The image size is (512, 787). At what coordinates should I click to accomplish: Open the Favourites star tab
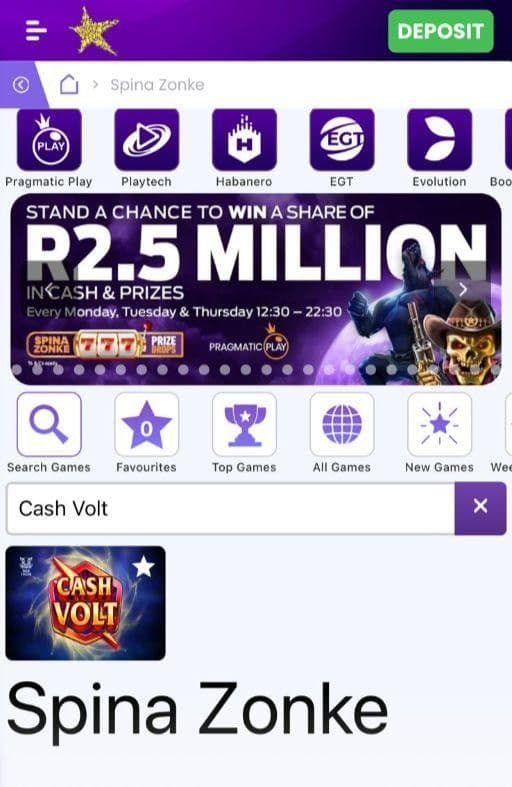[x=147, y=424]
